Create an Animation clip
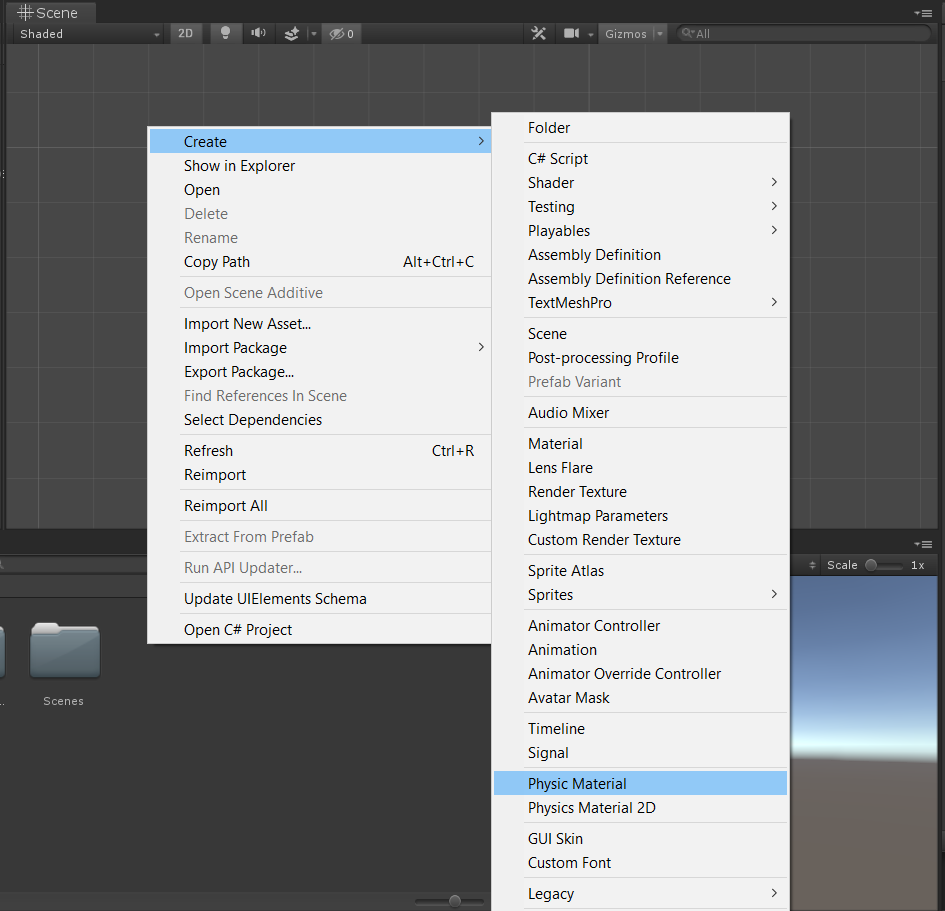 (640, 650)
